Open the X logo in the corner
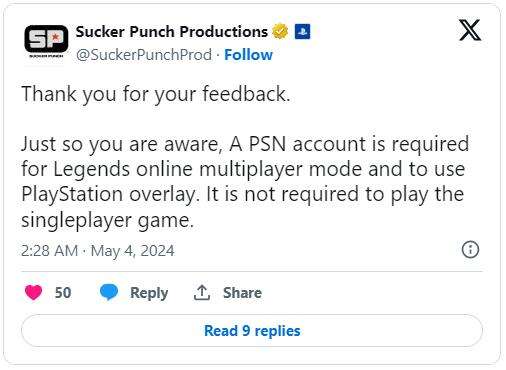The image size is (506, 370). coord(470,30)
